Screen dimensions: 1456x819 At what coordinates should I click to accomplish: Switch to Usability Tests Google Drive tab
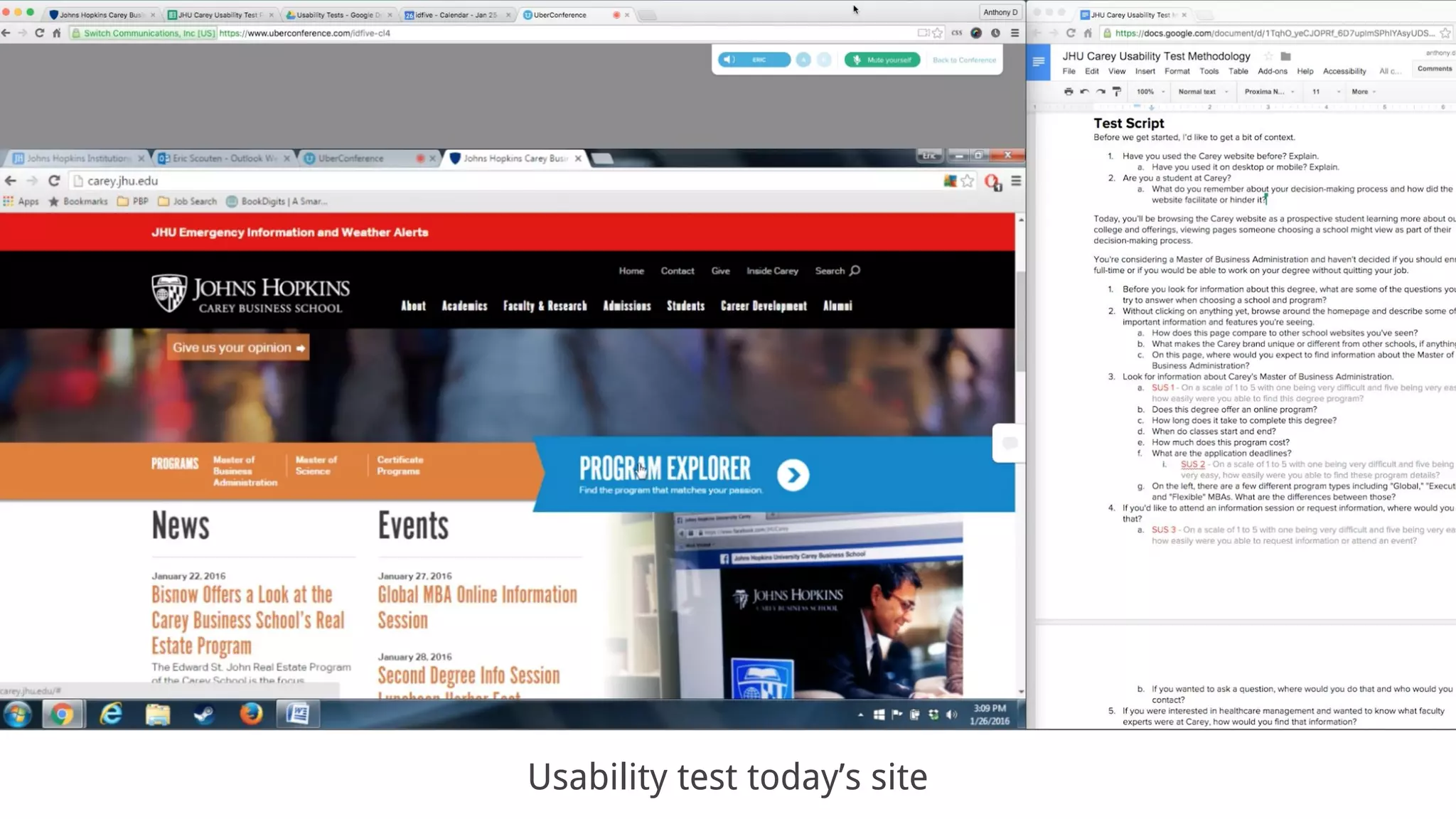tap(338, 14)
